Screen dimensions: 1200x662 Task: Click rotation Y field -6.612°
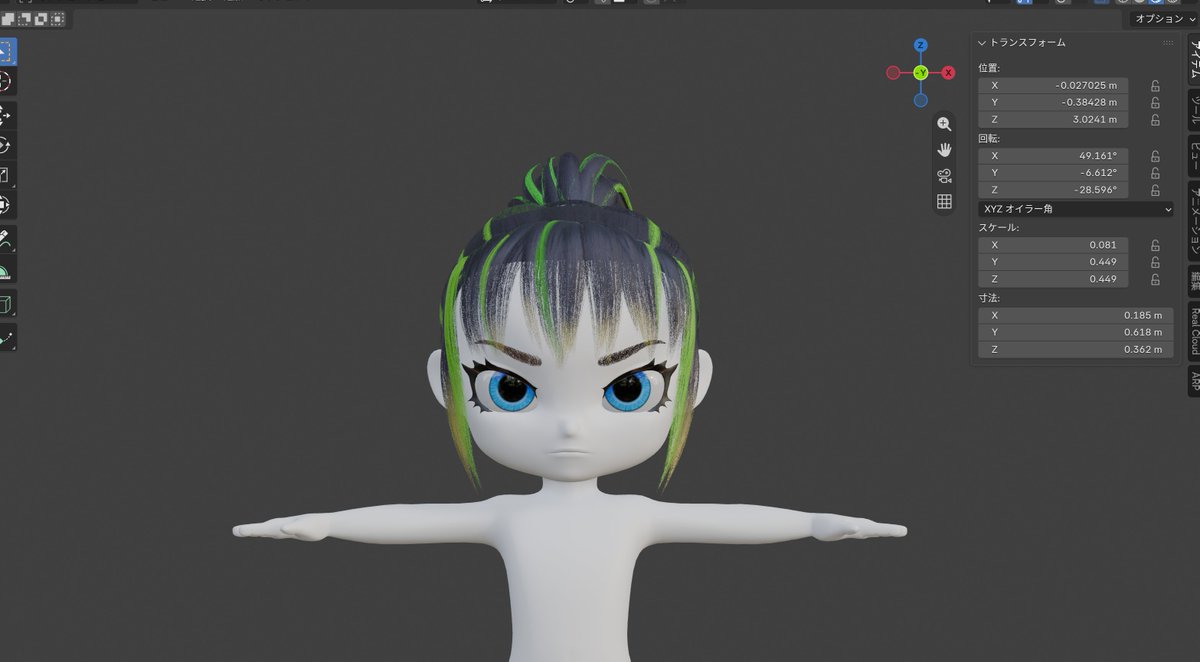tap(1053, 173)
